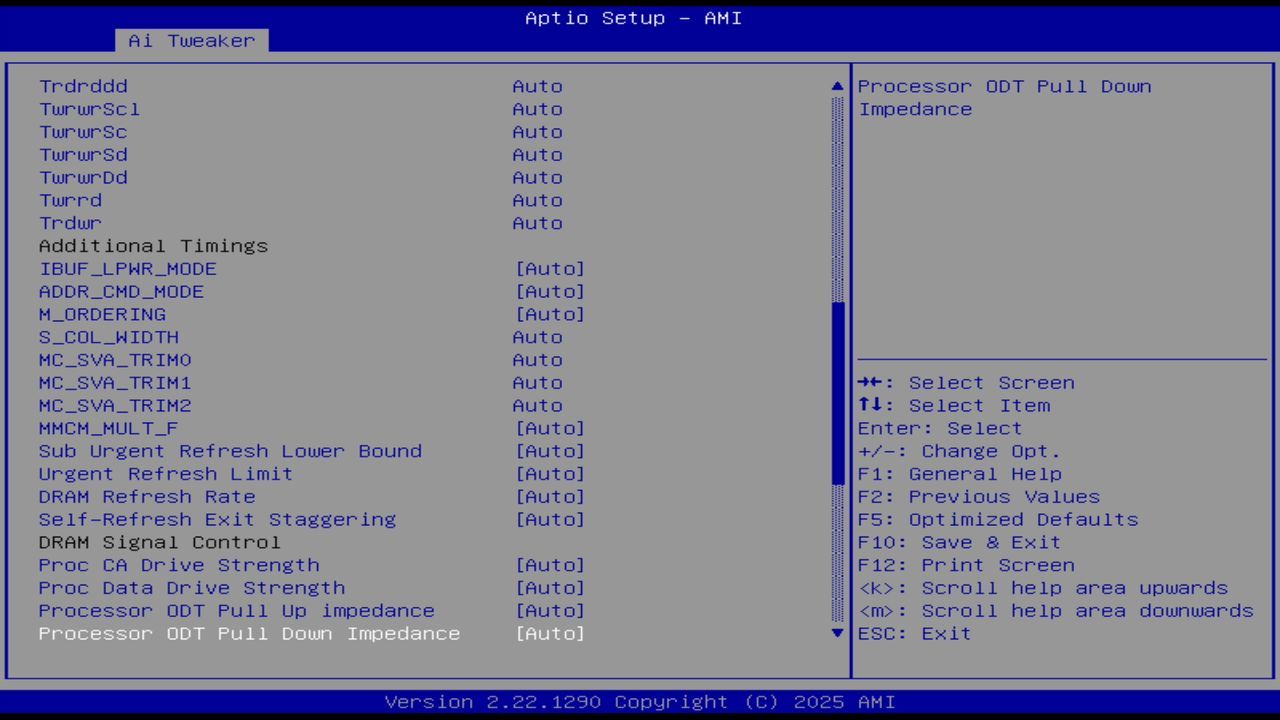
Task: Open DRAM Refresh Rate [Auto] value
Action: pyautogui.click(x=550, y=498)
